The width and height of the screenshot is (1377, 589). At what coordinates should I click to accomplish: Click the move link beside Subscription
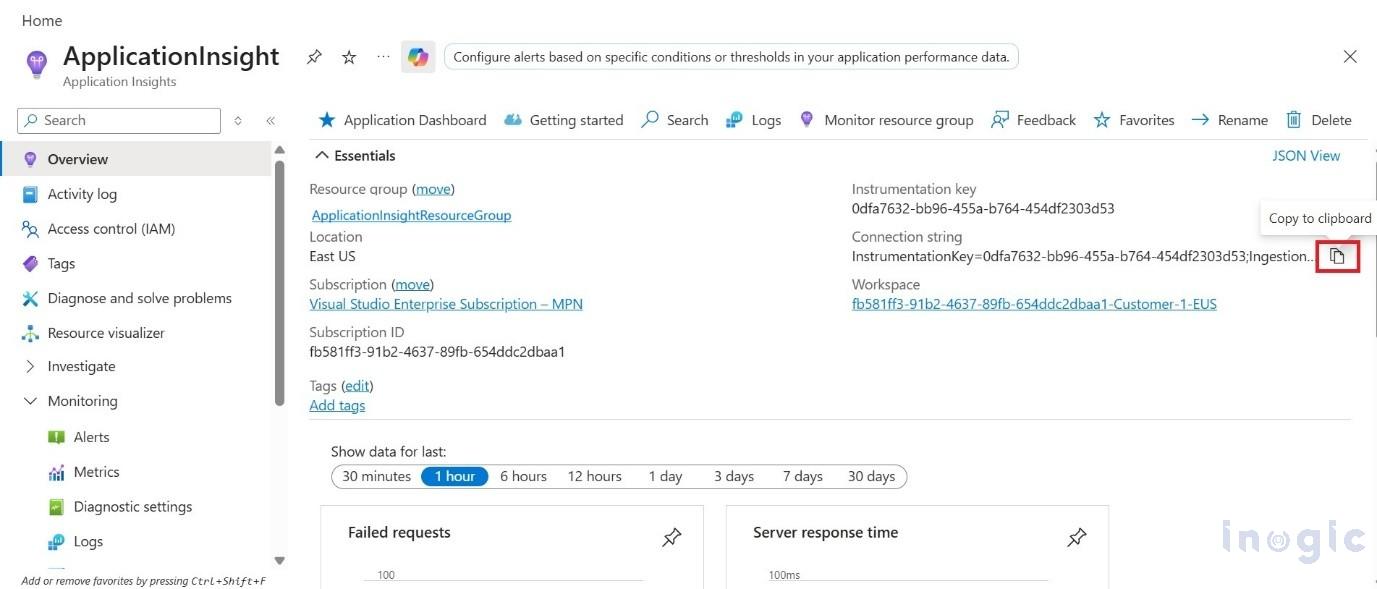pyautogui.click(x=412, y=284)
